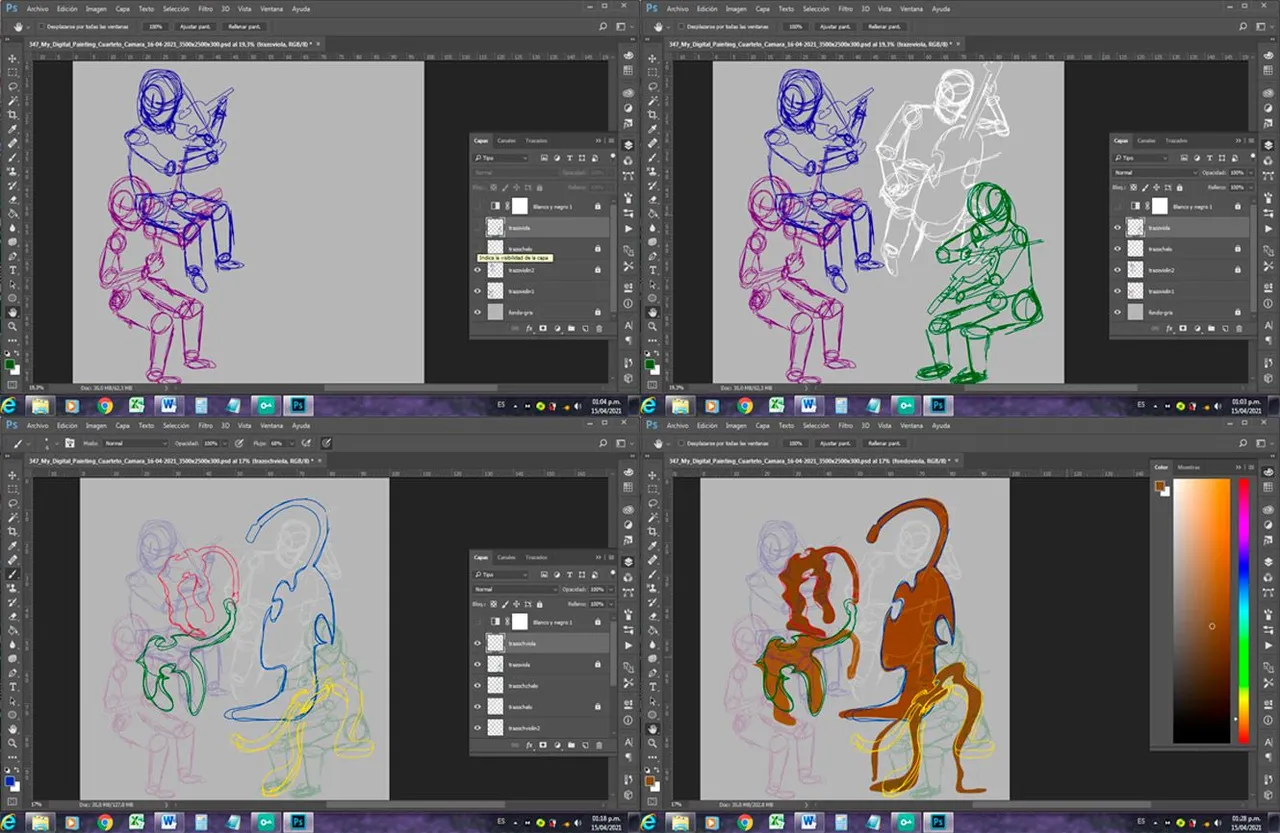Hide the trazoviola layer in top-right window
1280x833 pixels.
pos(1117,227)
